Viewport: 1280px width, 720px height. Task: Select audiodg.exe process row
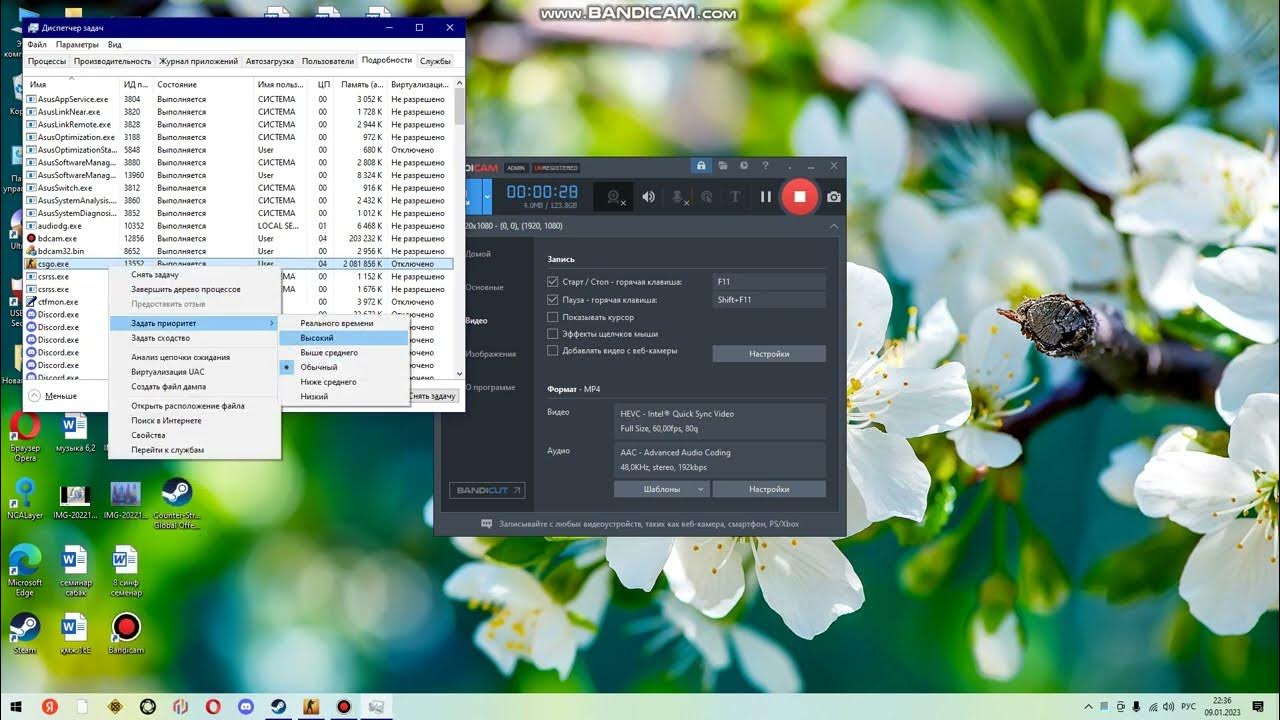[239, 226]
